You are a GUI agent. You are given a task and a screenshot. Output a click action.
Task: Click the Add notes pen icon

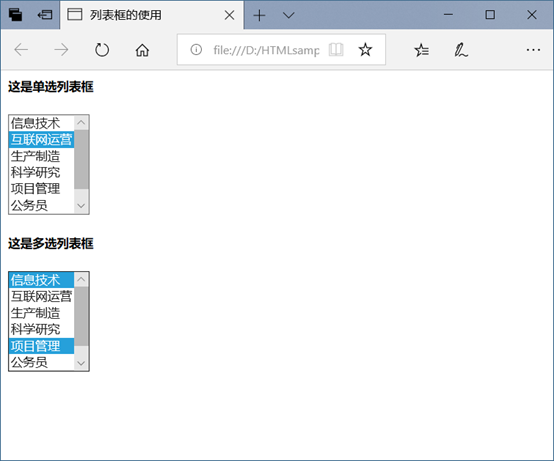(461, 50)
